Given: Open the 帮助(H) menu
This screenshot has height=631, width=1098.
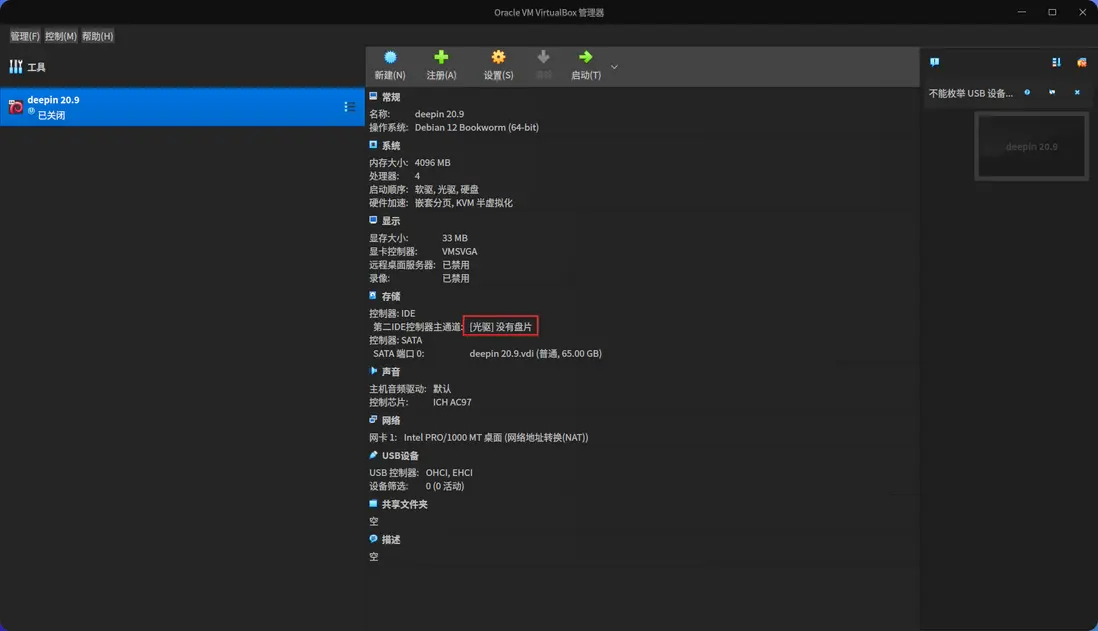Looking at the screenshot, I should click(x=97, y=36).
